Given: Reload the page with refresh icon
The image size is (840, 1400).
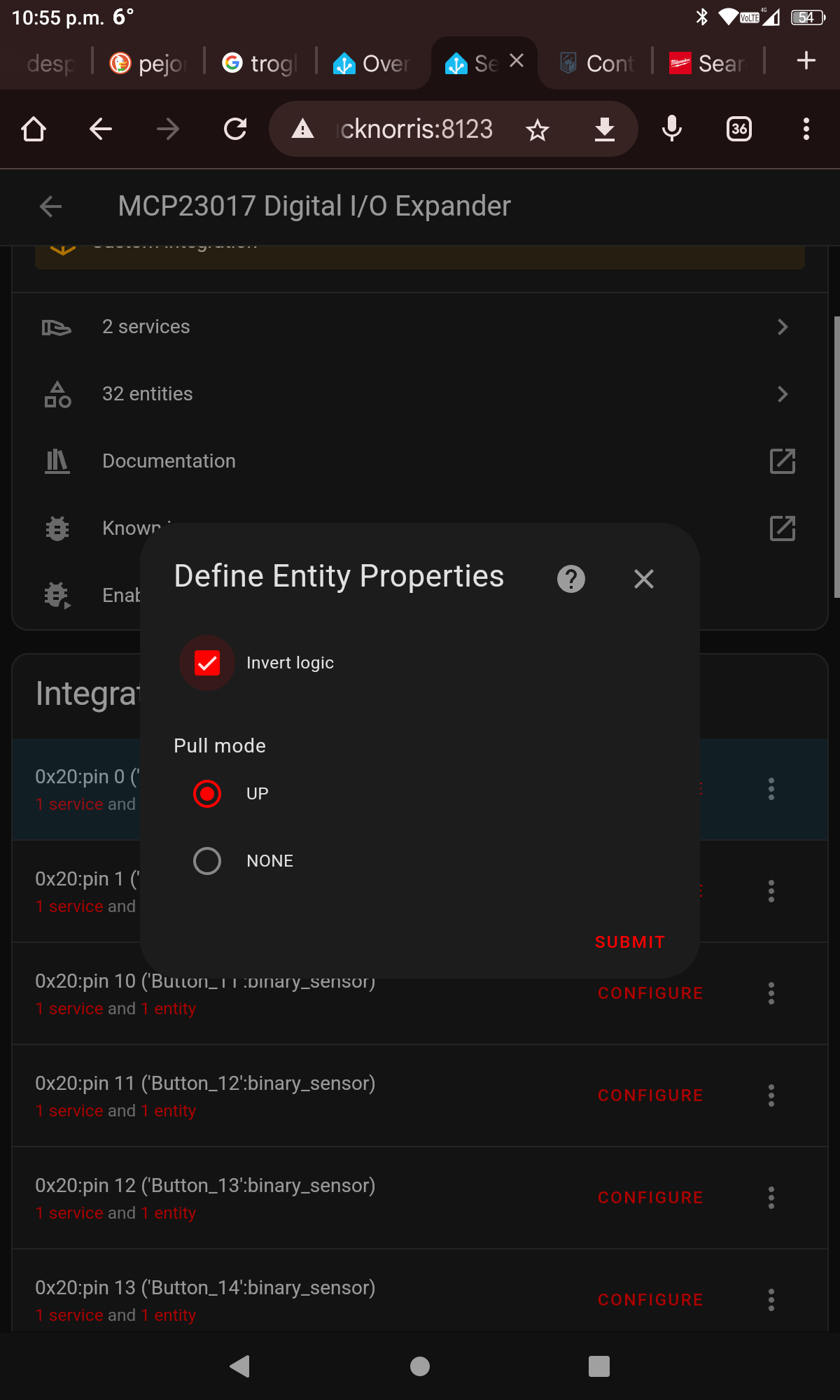Looking at the screenshot, I should 235,129.
